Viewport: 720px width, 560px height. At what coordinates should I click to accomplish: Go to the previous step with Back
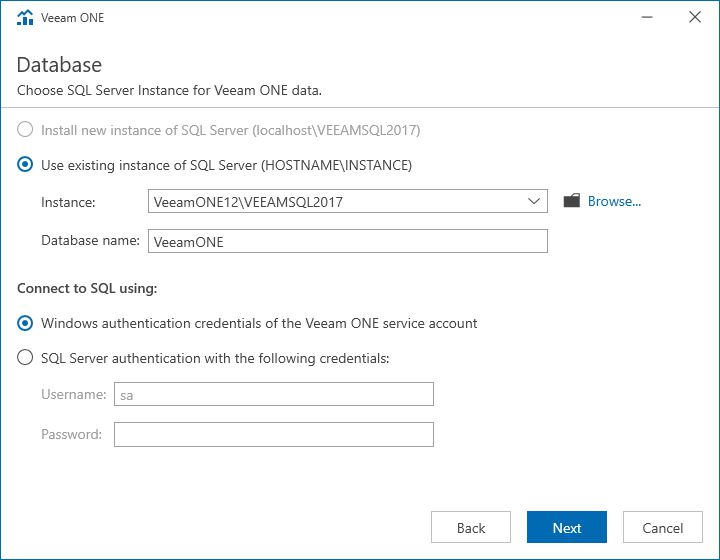coord(471,527)
